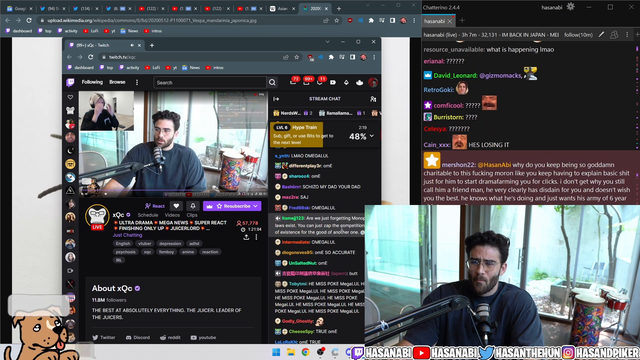The image size is (640, 360).
Task: Reload the wikimedia page in back window
Action: click(29, 20)
